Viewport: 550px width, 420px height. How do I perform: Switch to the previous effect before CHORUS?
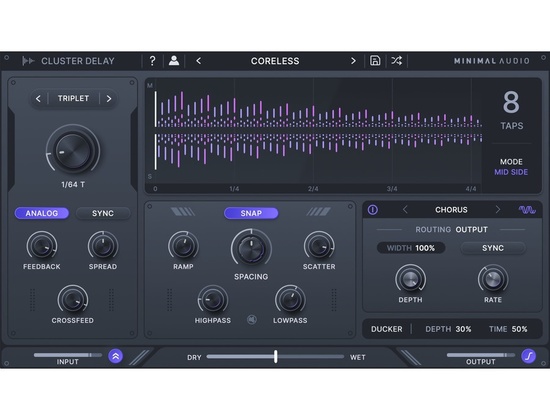click(405, 210)
